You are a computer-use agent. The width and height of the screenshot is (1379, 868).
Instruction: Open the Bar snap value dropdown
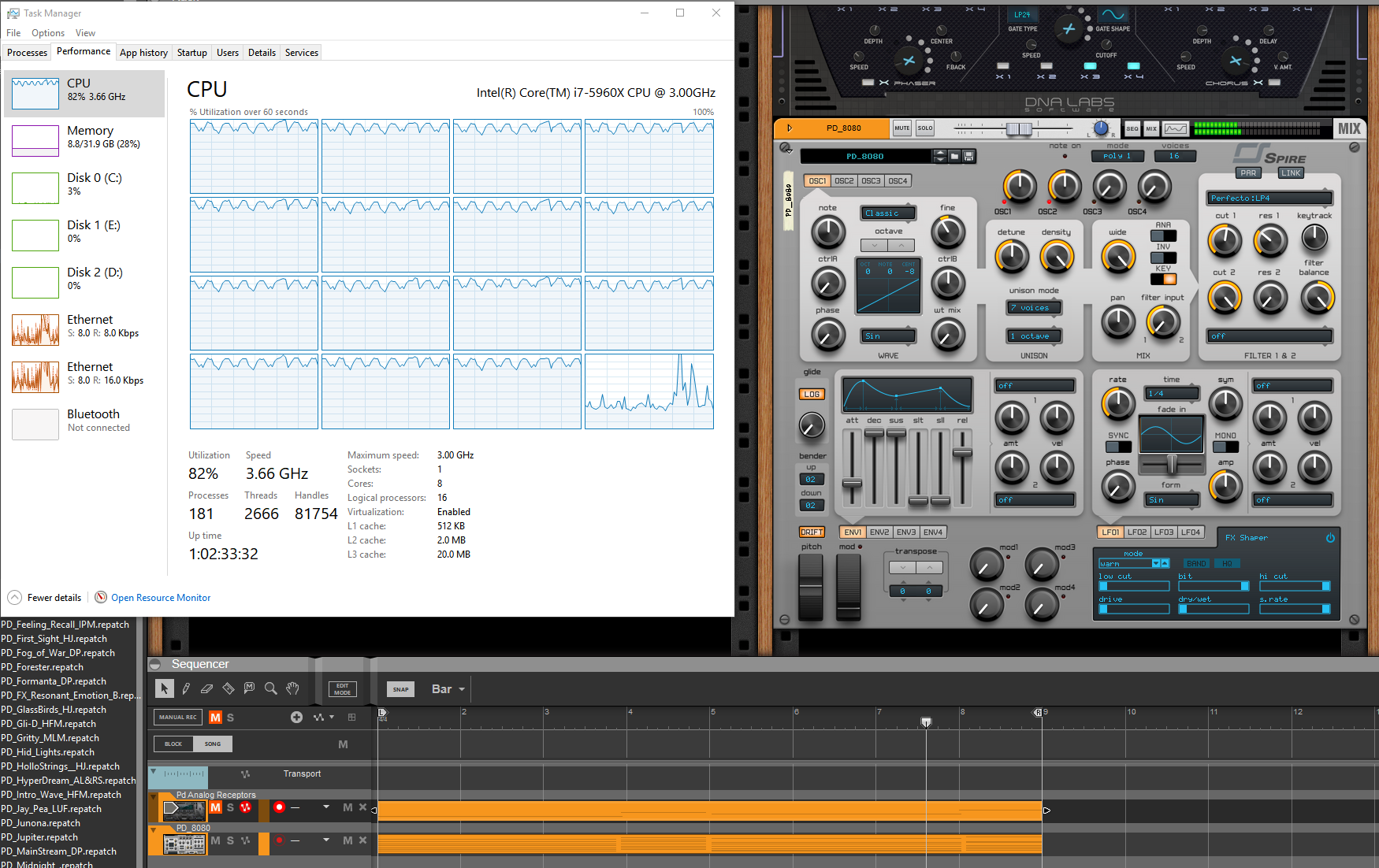coord(448,689)
